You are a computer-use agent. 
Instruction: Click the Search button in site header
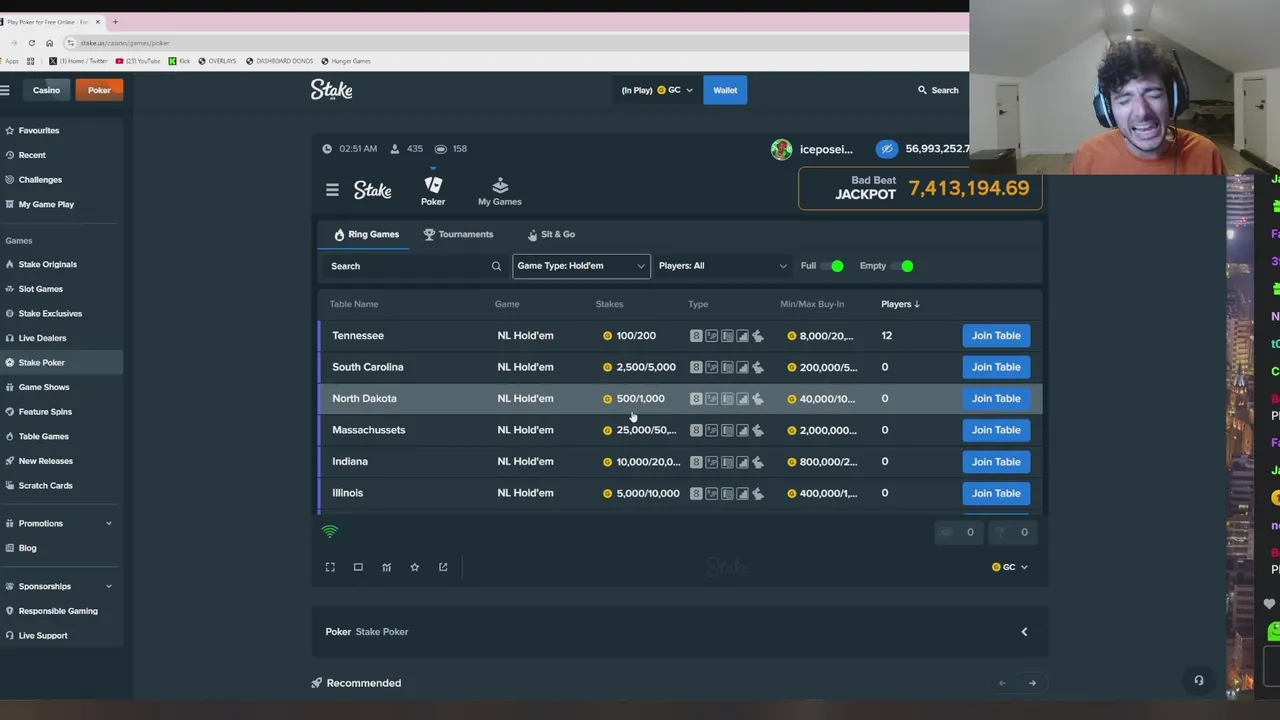click(938, 90)
